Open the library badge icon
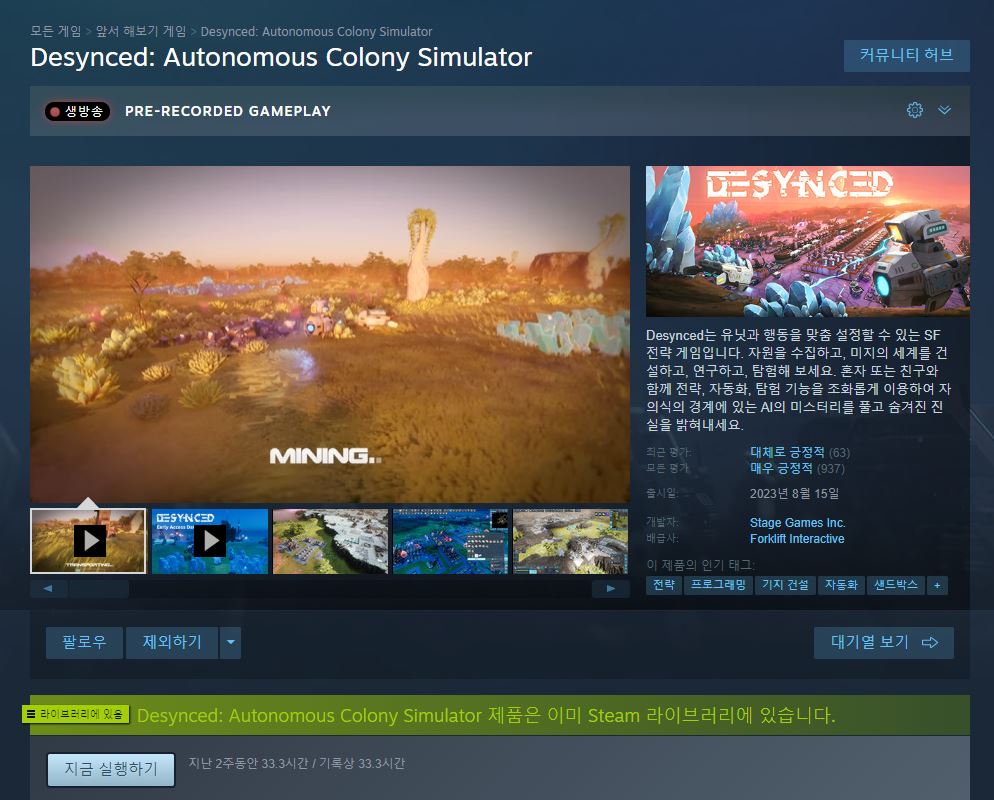 click(75, 714)
